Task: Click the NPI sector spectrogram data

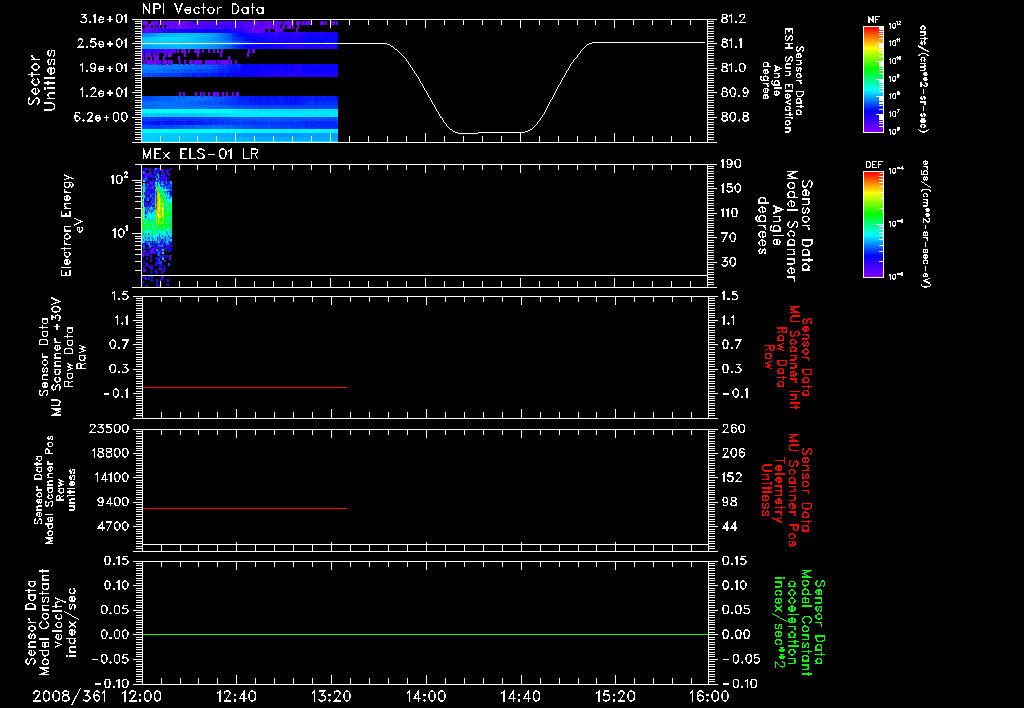Action: click(240, 80)
